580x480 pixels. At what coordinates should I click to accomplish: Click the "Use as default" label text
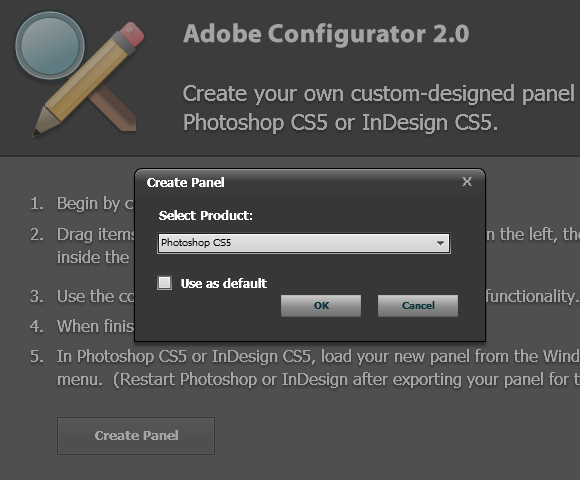[x=224, y=284]
